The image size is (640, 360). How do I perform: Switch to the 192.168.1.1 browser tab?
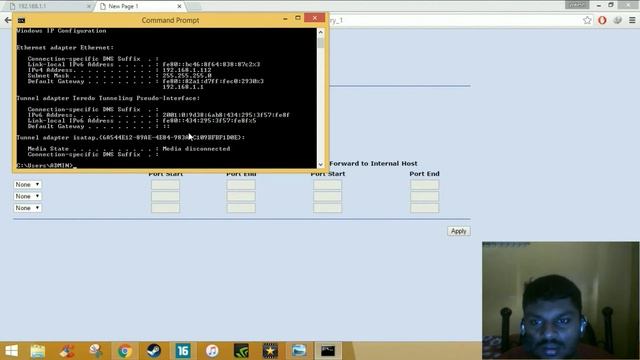click(49, 6)
